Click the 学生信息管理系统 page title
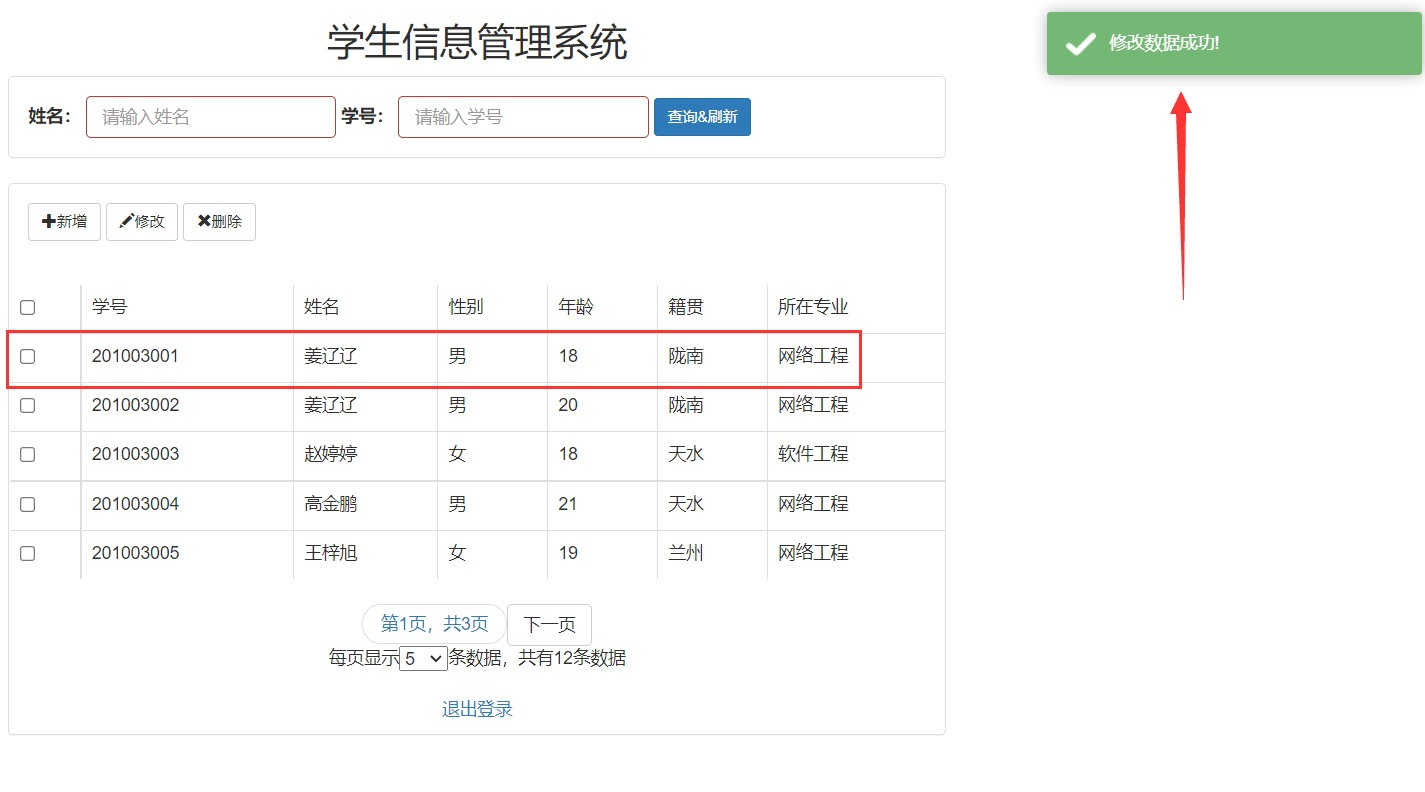1425x792 pixels. click(477, 42)
